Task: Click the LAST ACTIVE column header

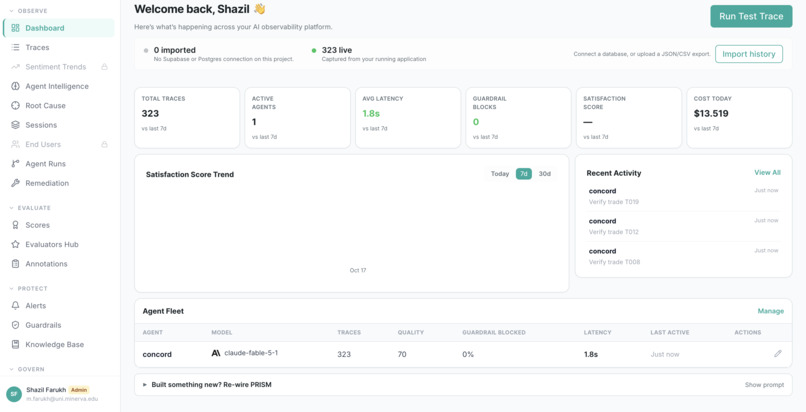Action: 670,332
